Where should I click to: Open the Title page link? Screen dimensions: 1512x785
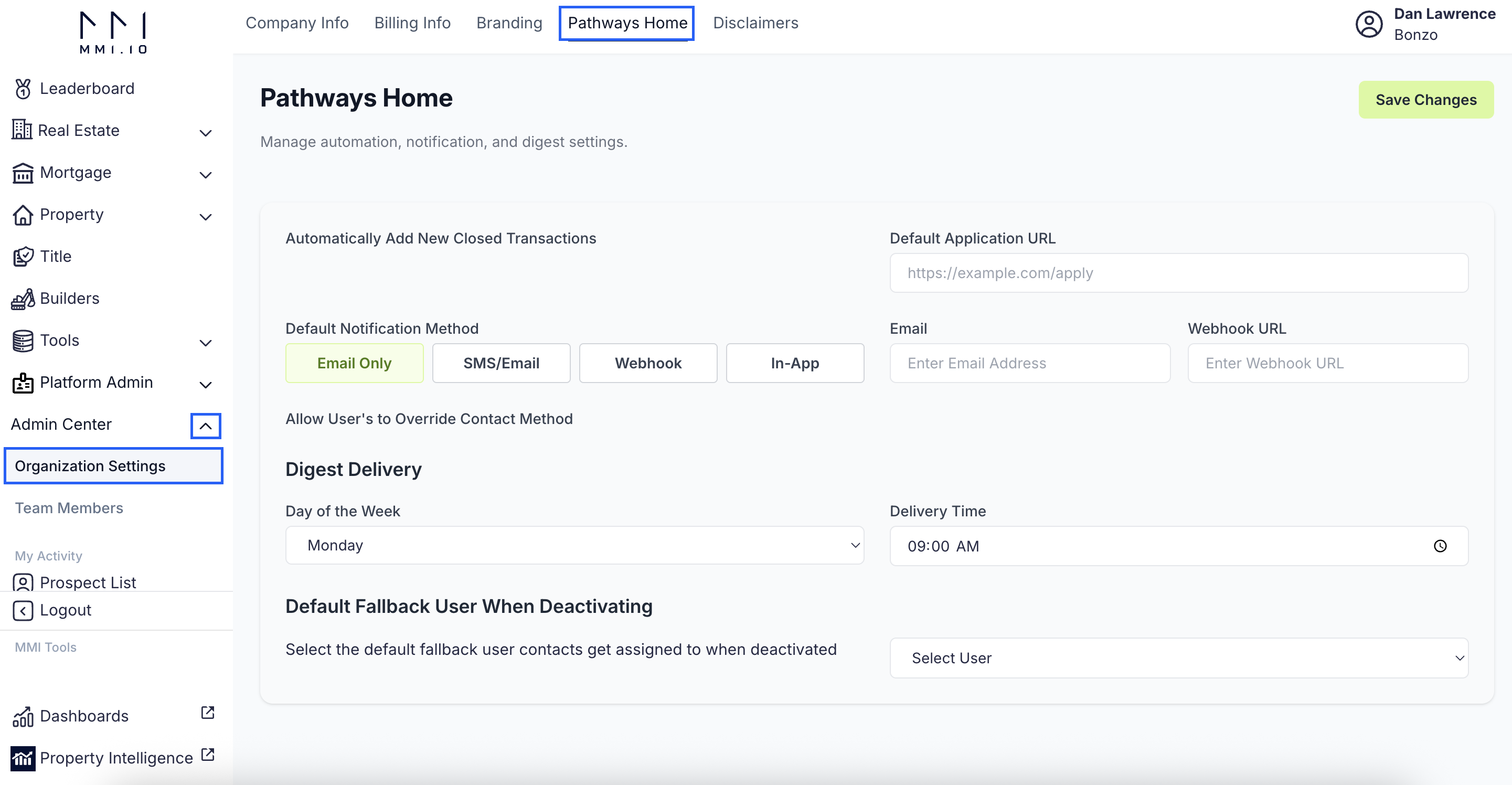[x=56, y=257]
